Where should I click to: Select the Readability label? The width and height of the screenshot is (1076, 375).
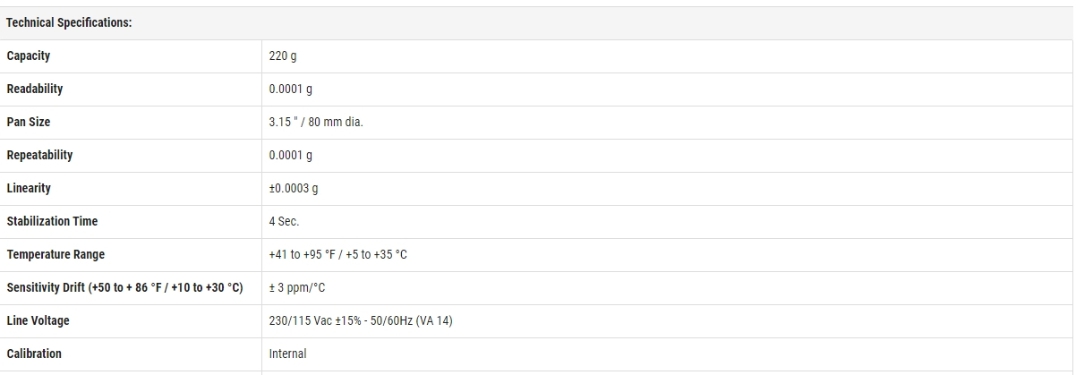pos(34,89)
